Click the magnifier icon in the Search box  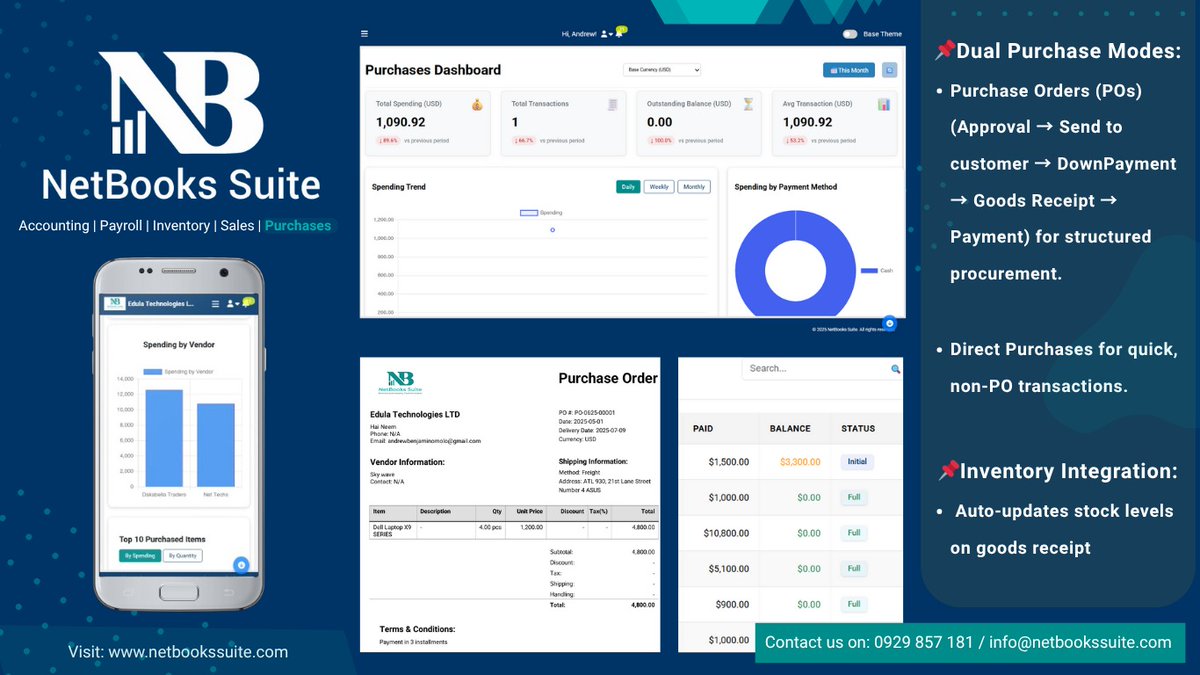(x=895, y=369)
